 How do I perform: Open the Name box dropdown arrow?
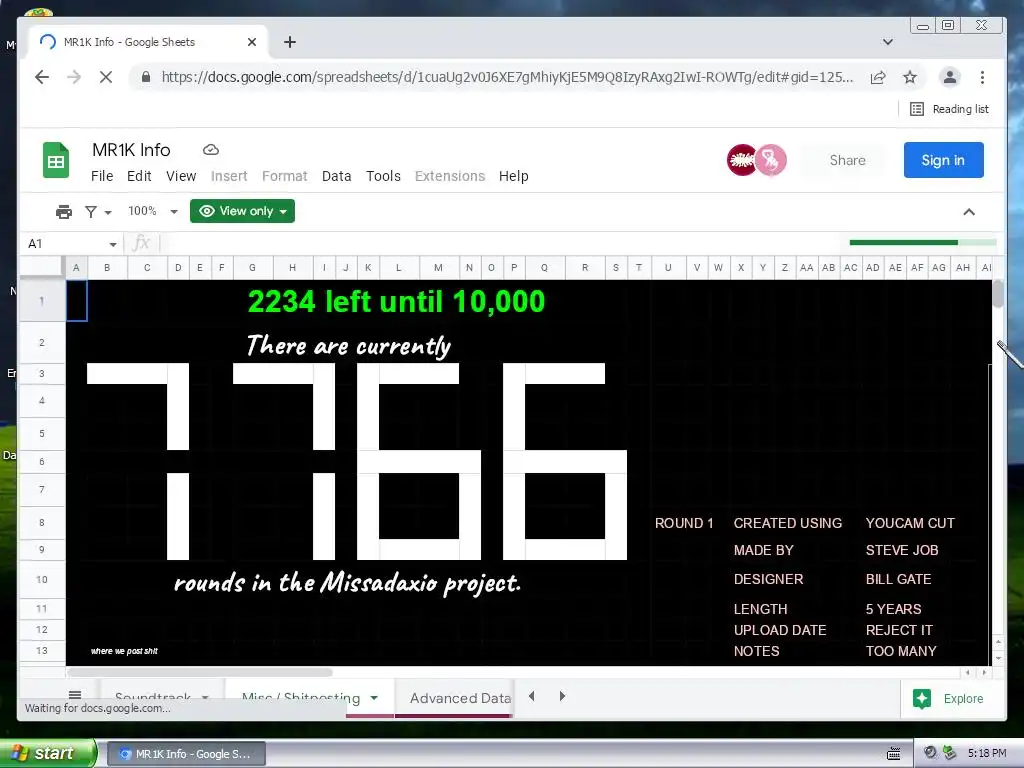click(113, 244)
